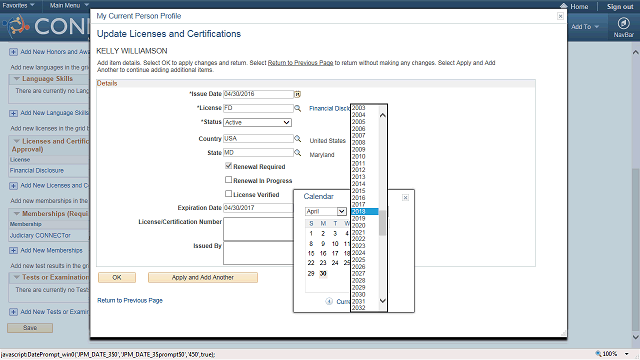Click the page scroll up arrow
Screen dimensions: 640x360
[636, 52]
